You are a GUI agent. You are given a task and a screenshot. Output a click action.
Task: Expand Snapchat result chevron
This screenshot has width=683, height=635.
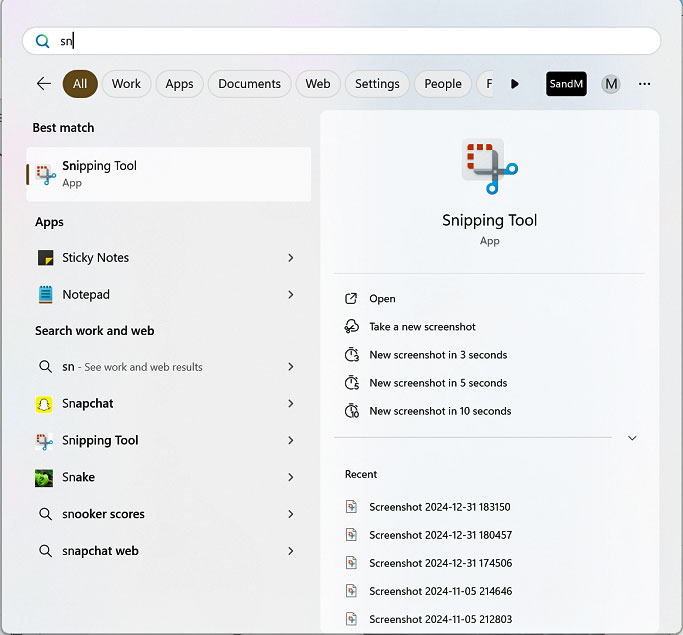pyautogui.click(x=291, y=404)
